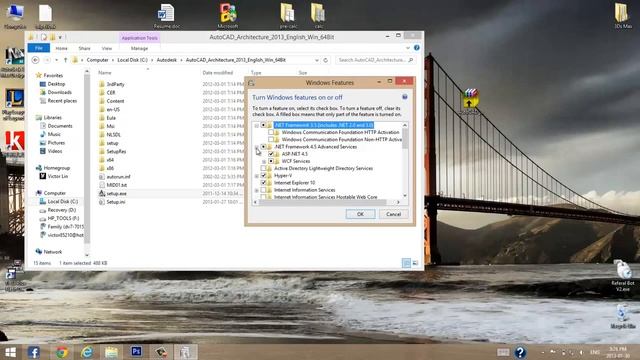Go back using Explorer's back arrow
This screenshot has height=360, width=640.
point(36,60)
